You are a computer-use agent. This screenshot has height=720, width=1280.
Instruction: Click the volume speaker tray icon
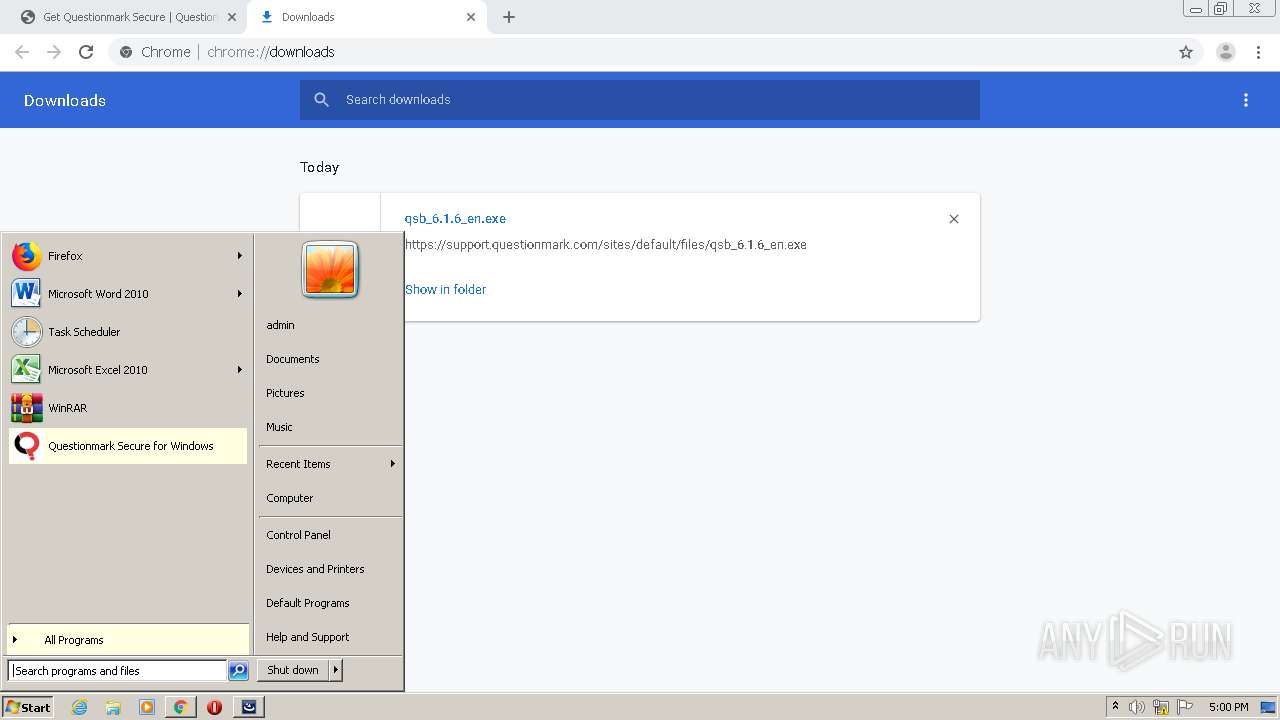point(1137,707)
